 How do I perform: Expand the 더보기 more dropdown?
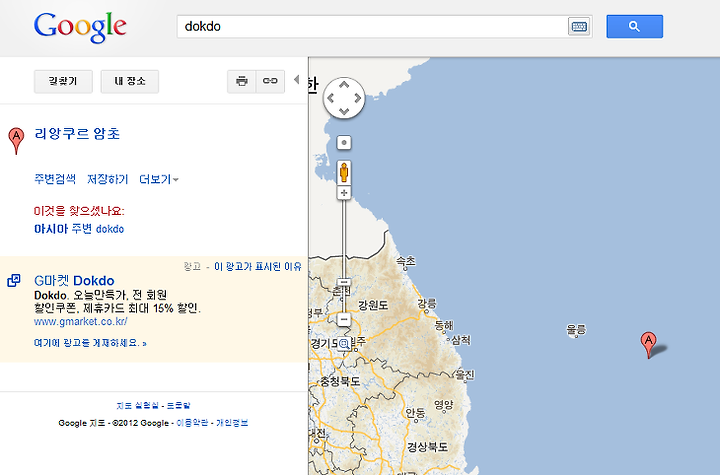[159, 179]
